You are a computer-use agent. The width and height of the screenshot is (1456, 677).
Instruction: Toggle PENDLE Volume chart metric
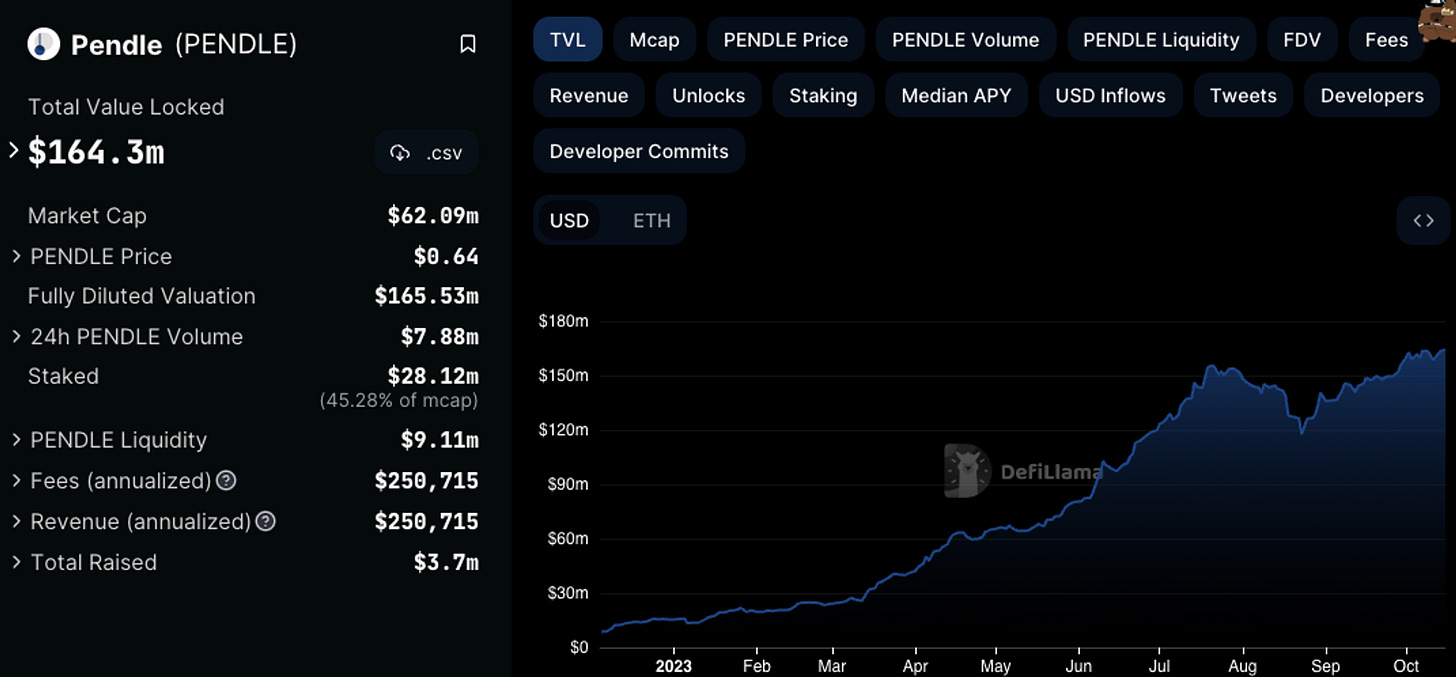pyautogui.click(x=966, y=40)
